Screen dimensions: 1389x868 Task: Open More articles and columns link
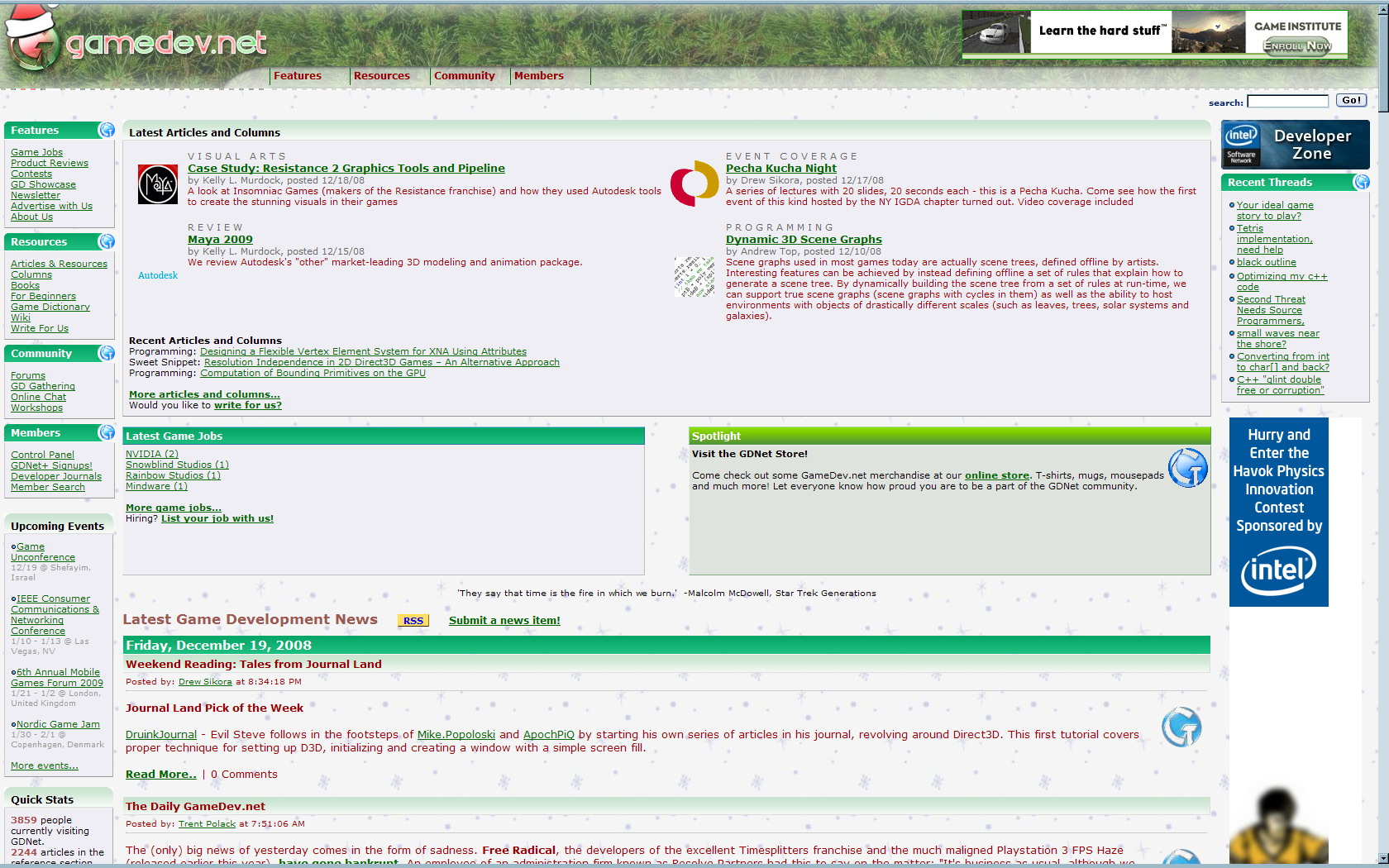[x=204, y=394]
